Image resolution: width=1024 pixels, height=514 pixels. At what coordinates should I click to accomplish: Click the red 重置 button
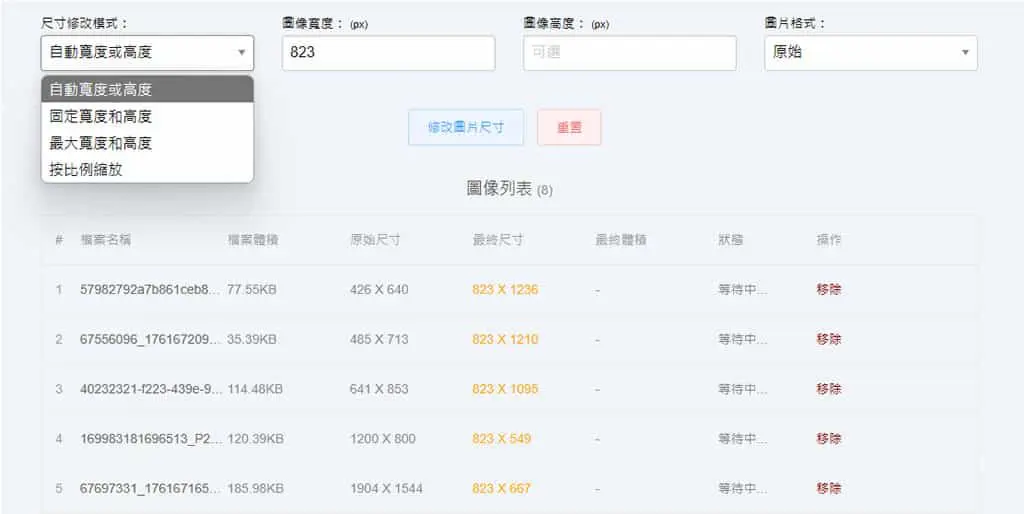pyautogui.click(x=569, y=127)
